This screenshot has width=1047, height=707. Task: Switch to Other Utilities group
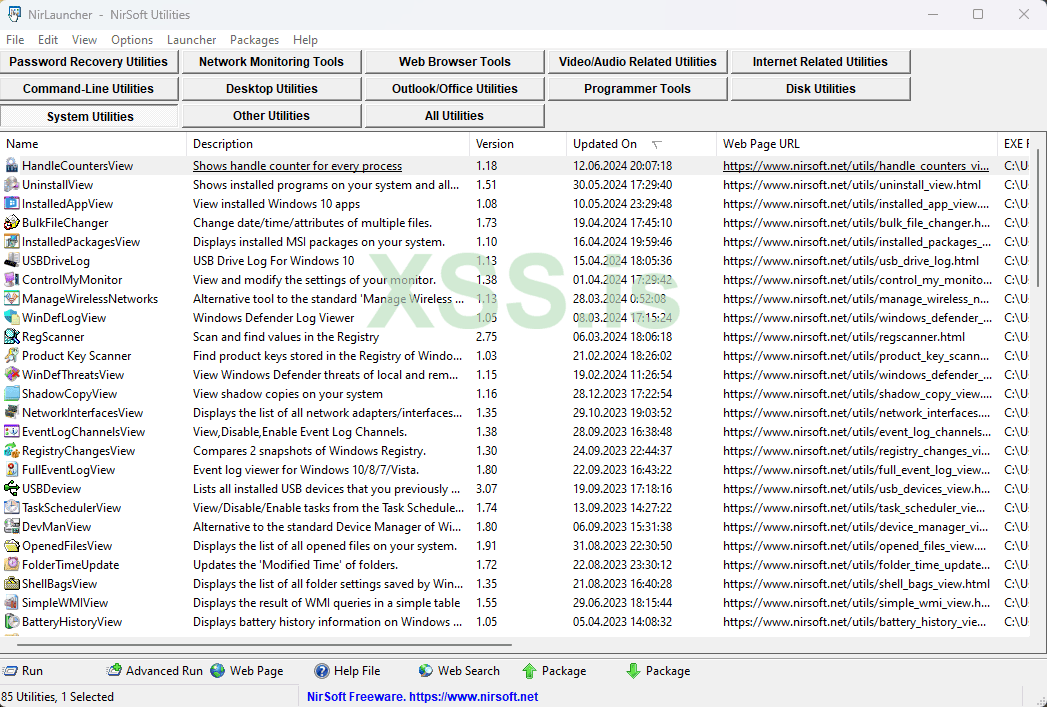pyautogui.click(x=271, y=115)
